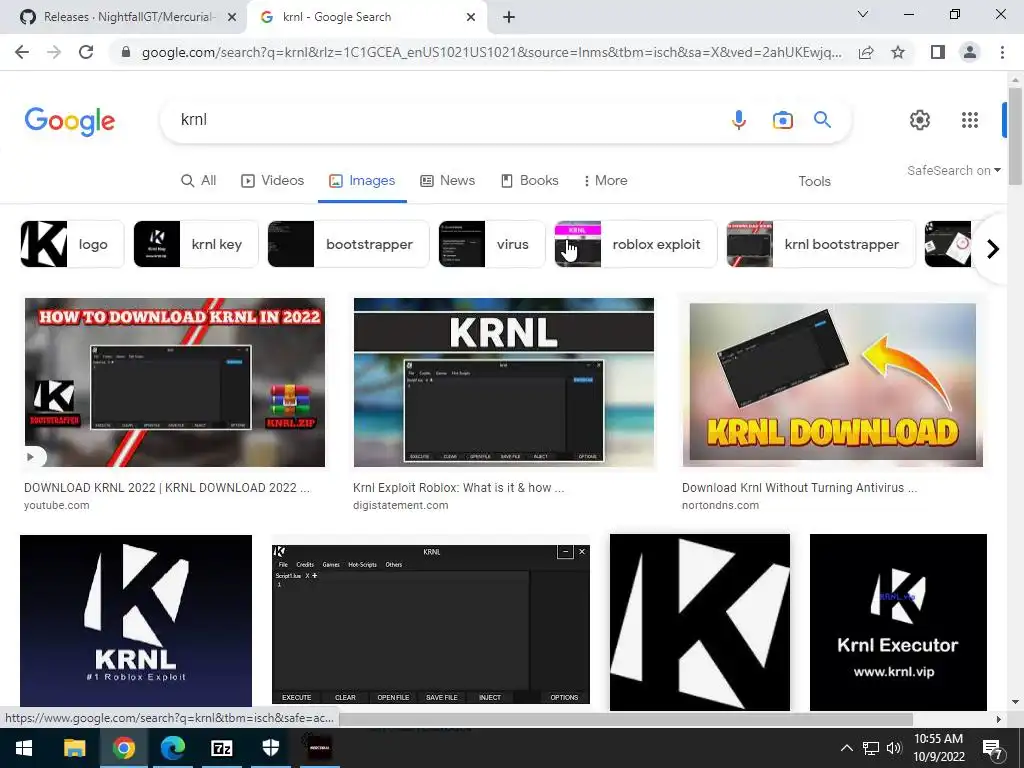Submit search with magnifier icon
The image size is (1024, 768).
pyautogui.click(x=822, y=120)
